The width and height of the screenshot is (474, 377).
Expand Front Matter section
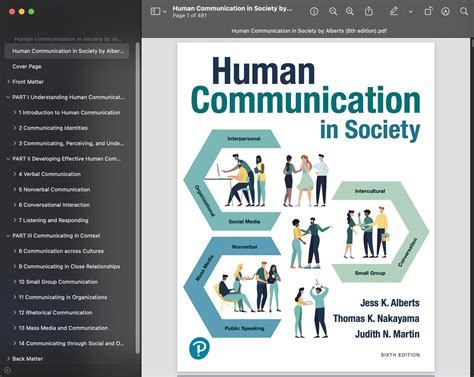(8, 82)
